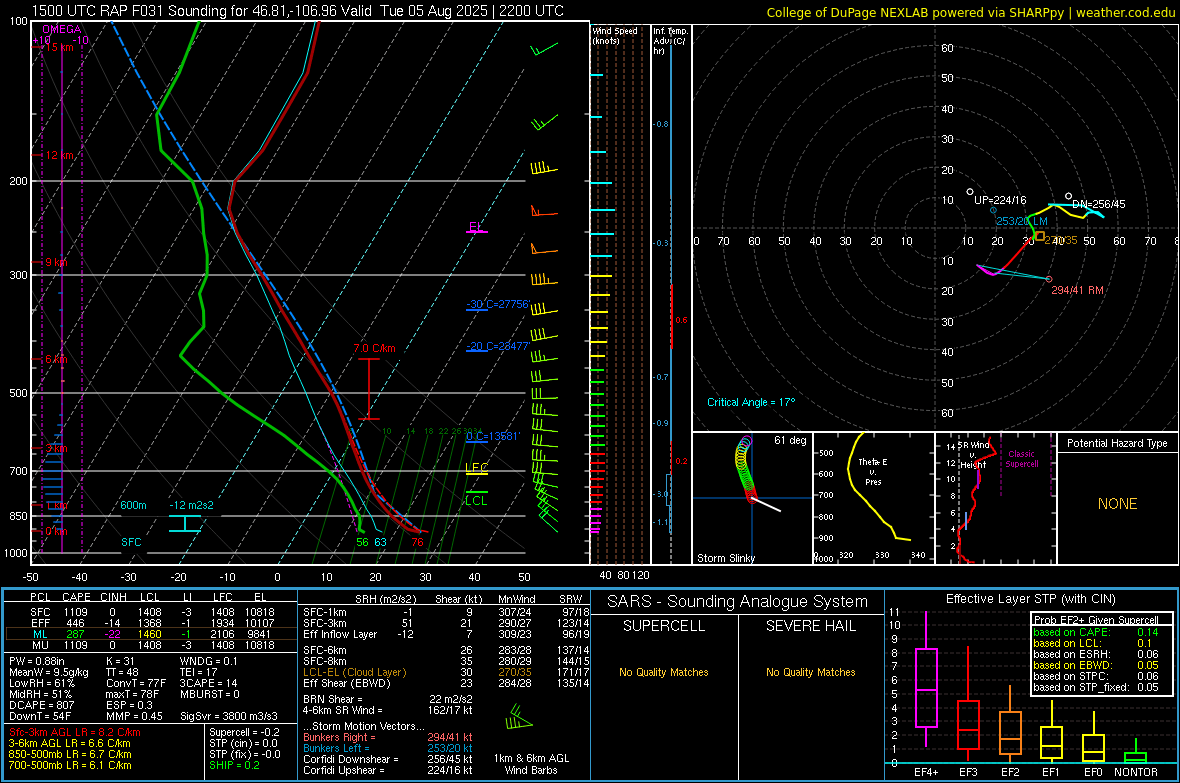Click the SEVERE HAIL analogue column header

[x=810, y=626]
